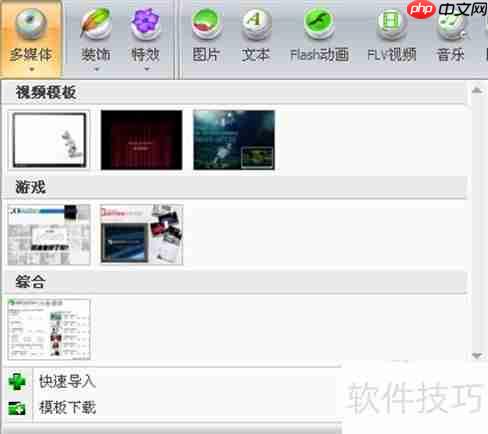This screenshot has height=434, width=488.
Task: Select the white framed video template thumbnail
Action: click(49, 140)
